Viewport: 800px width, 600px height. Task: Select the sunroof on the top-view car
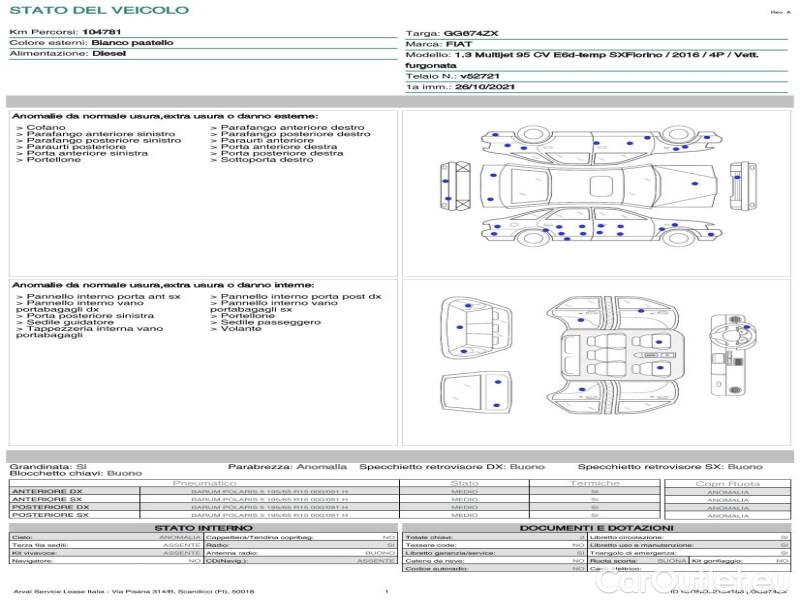[600, 185]
